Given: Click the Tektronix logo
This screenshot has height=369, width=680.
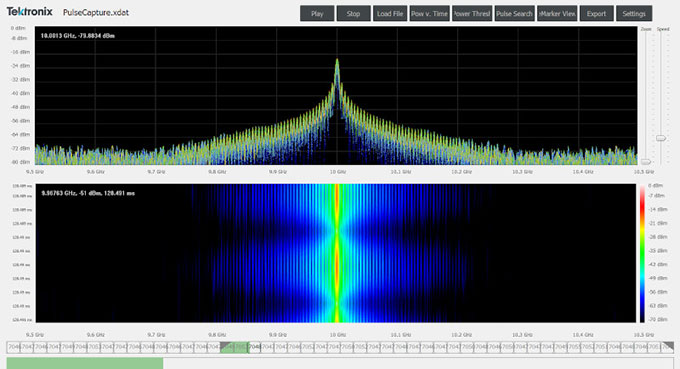Looking at the screenshot, I should pos(29,12).
